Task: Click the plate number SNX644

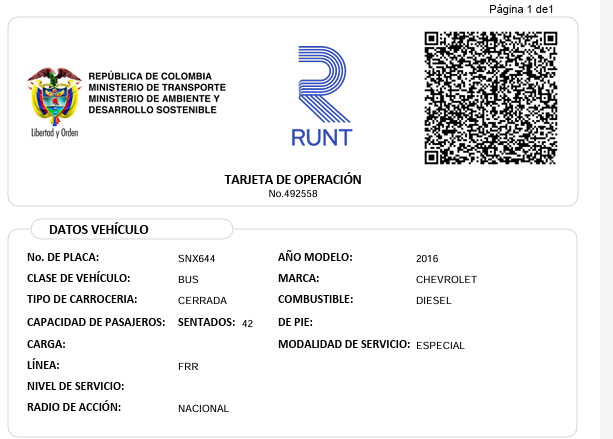Action: pos(196,259)
